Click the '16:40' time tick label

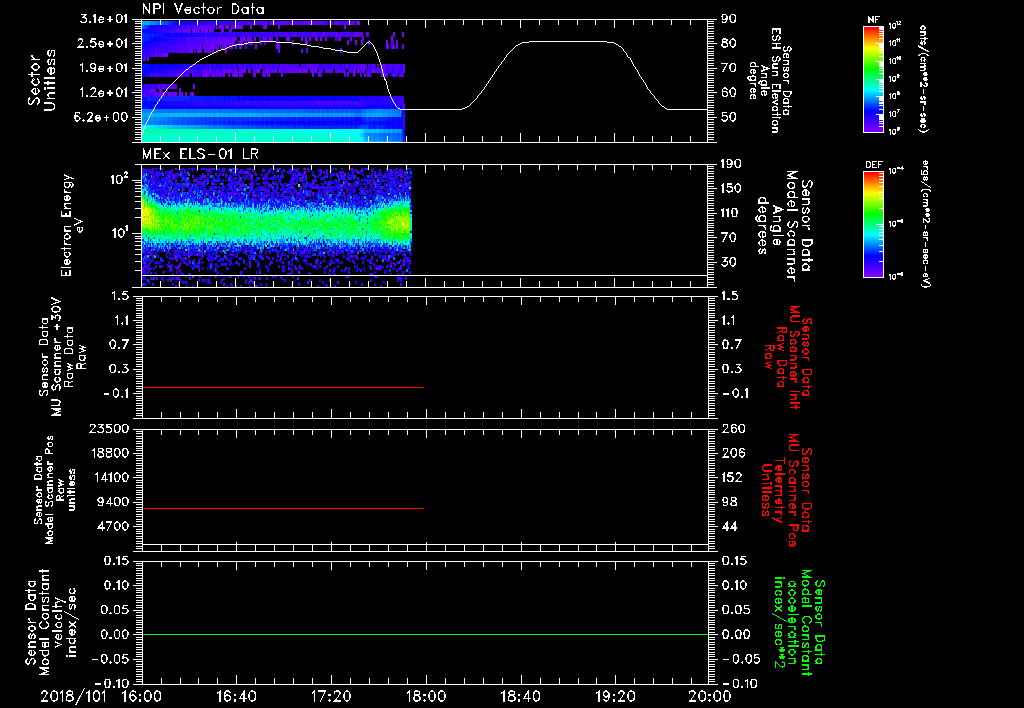coord(236,696)
